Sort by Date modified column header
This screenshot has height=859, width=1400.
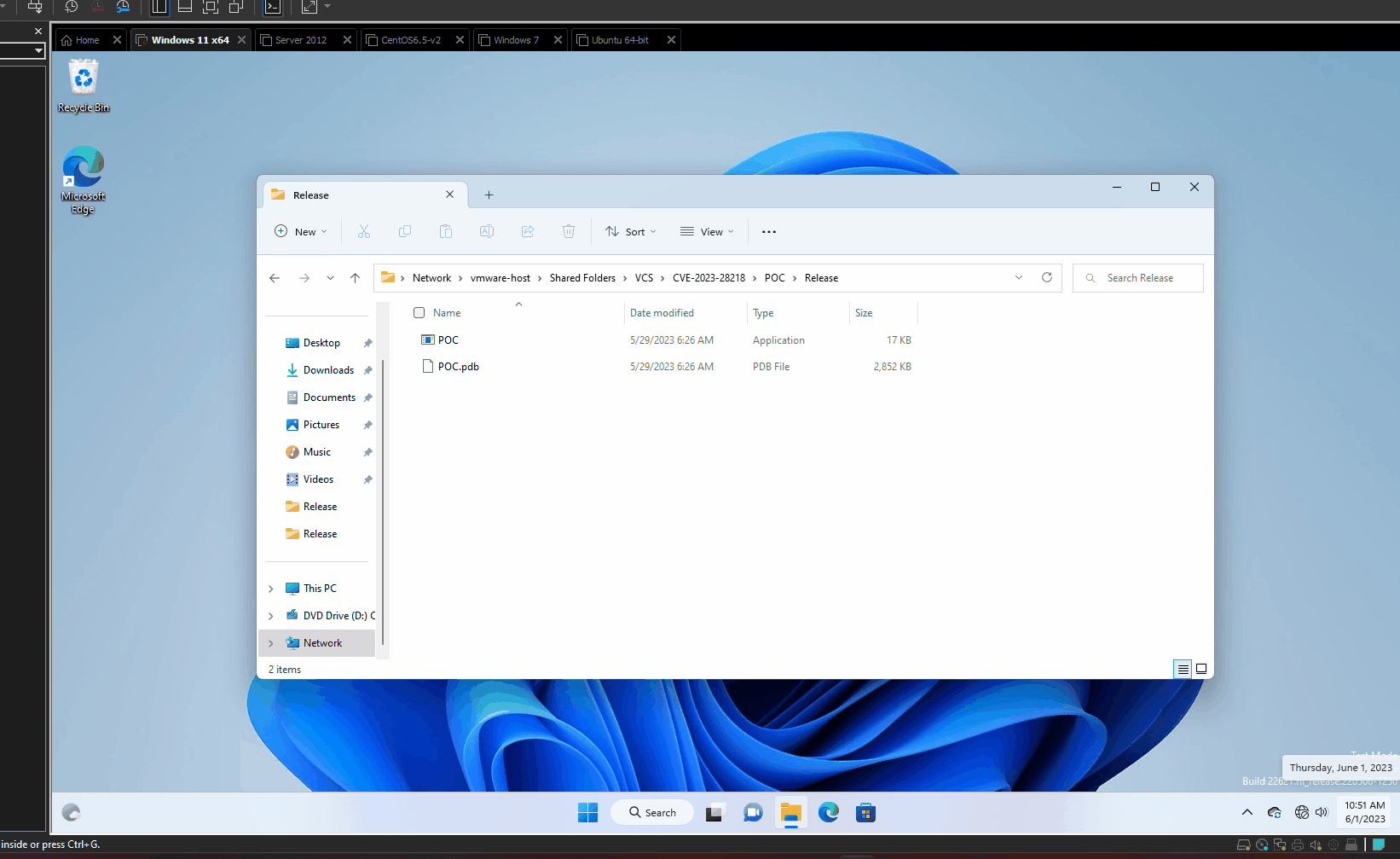[686, 313]
